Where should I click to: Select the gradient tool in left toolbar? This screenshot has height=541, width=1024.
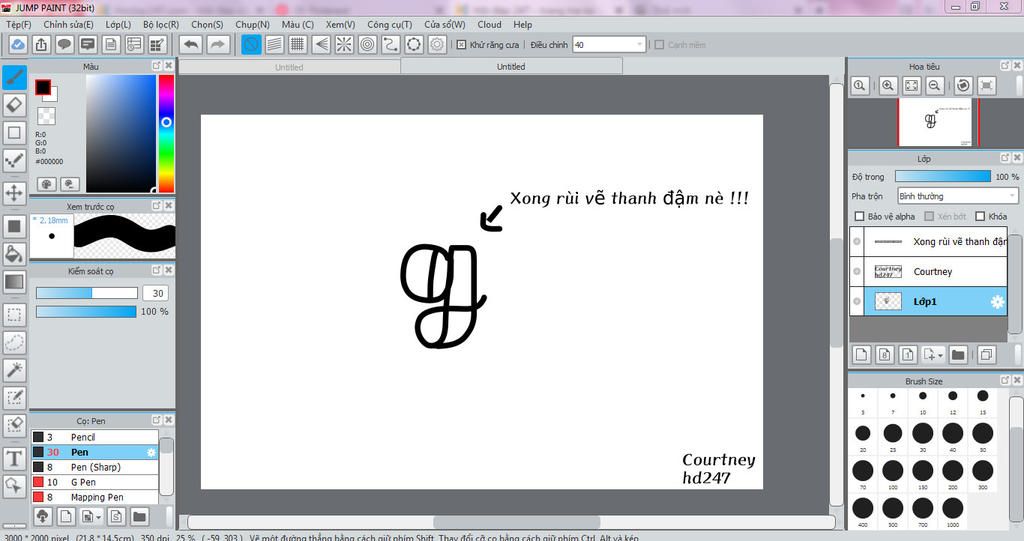(x=14, y=282)
